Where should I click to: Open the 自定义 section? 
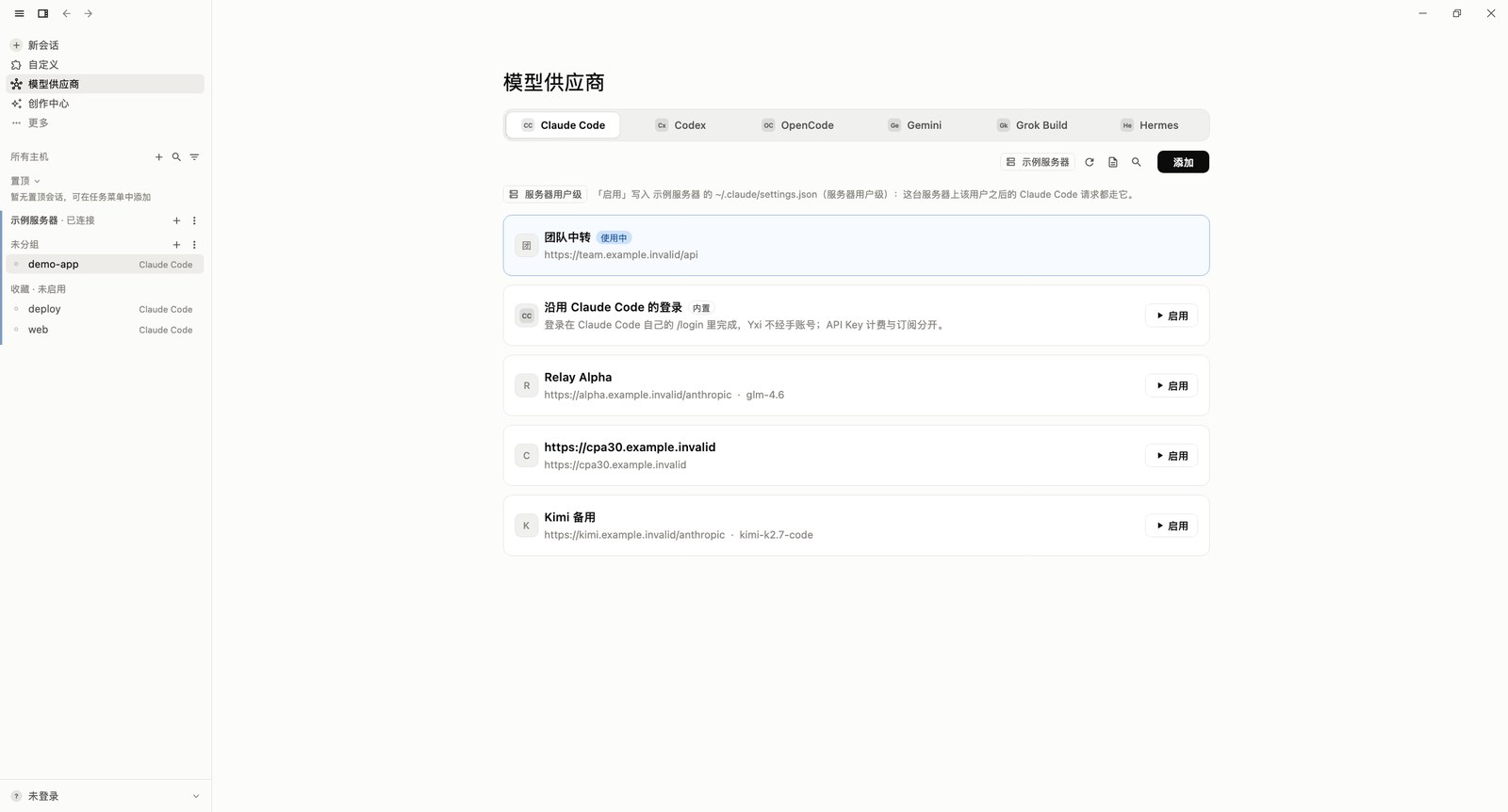coord(105,65)
